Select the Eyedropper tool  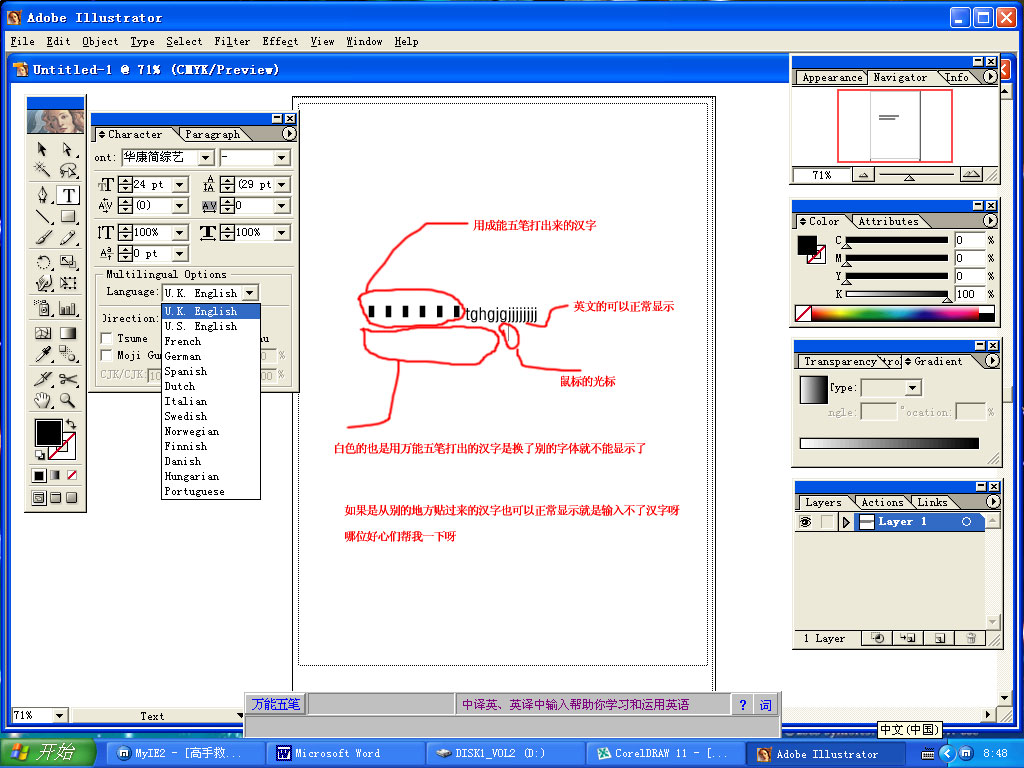43,354
